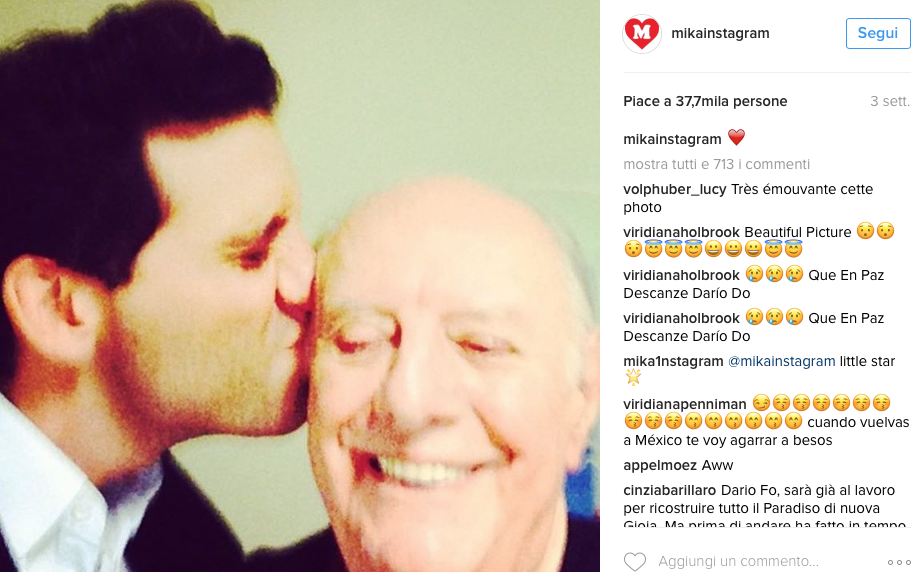
Task: Click the Aggiungi un commento input field
Action: (x=738, y=561)
